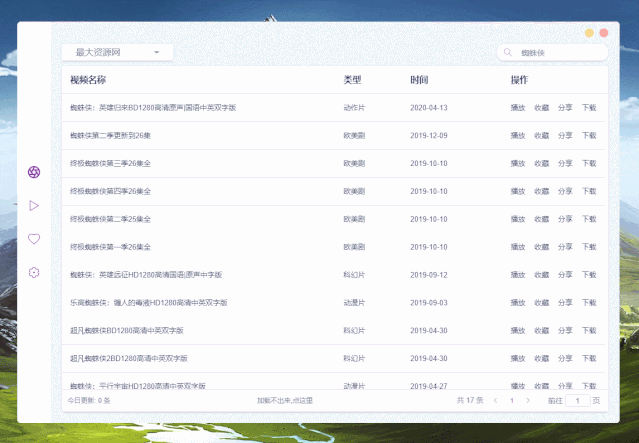This screenshot has height=443, width=639.
Task: Click the 动漫片 type for 乐高蜘蛛侠
Action: [x=354, y=303]
